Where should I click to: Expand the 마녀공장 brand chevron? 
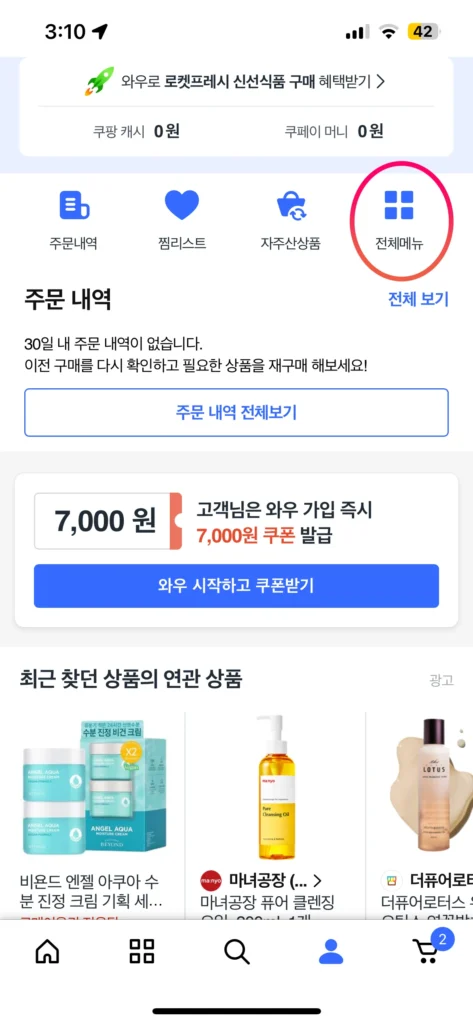pos(318,880)
